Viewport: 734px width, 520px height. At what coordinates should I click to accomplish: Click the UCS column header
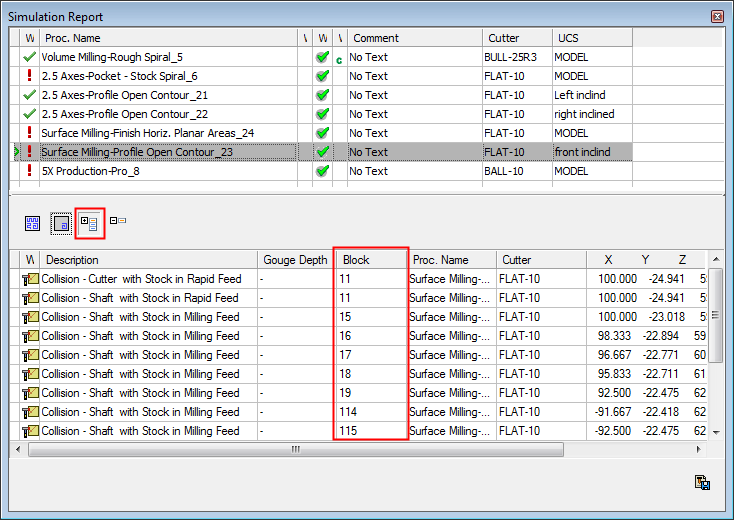point(591,38)
